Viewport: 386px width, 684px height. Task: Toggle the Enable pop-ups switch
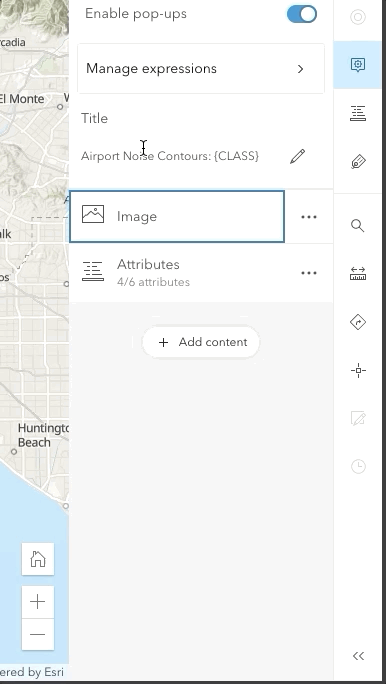tap(301, 14)
